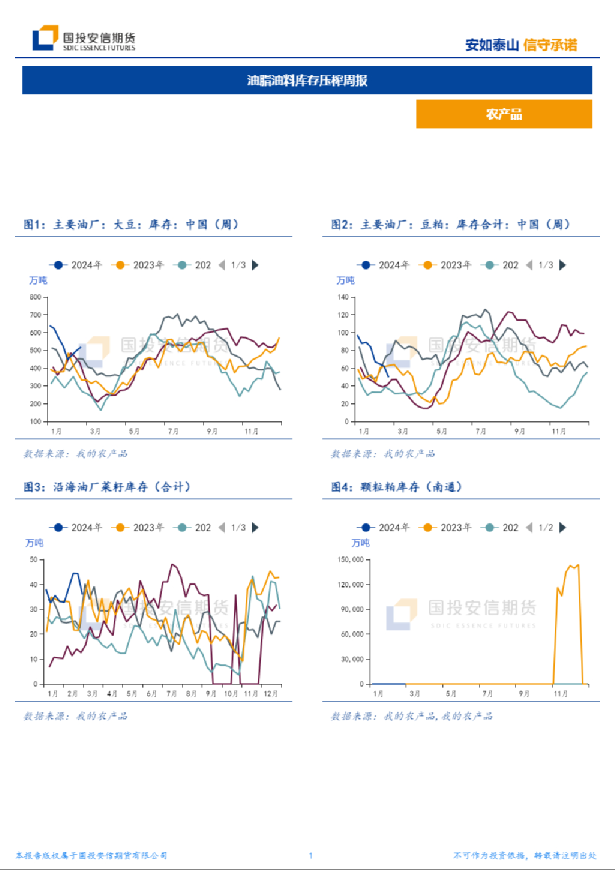The width and height of the screenshot is (615, 870).
Task: Advance legend page in pellet meal Nantong chart
Action: [564, 527]
